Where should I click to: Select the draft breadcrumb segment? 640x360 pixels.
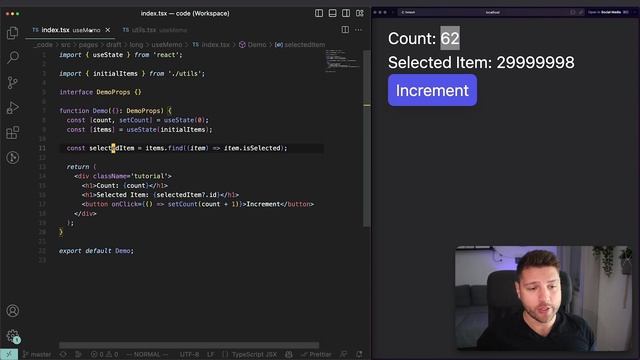[x=114, y=44]
